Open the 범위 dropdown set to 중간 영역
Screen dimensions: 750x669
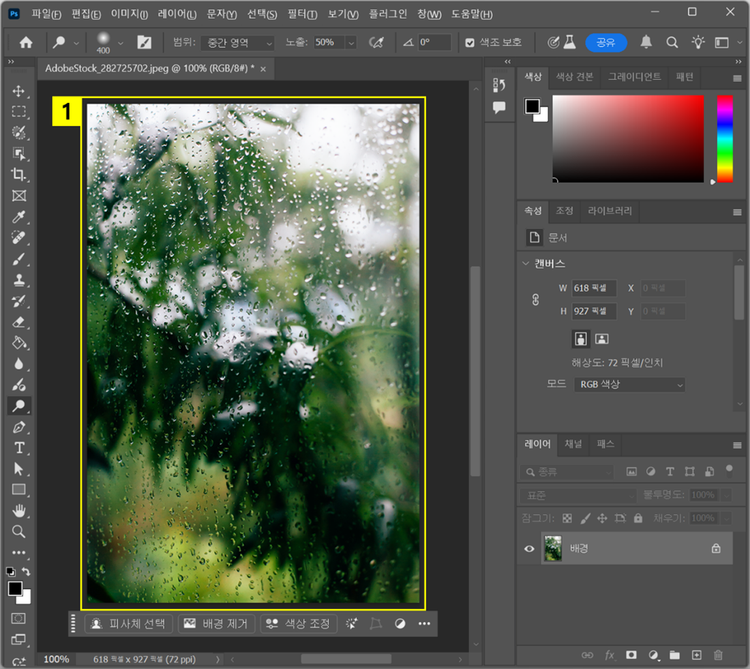(238, 43)
